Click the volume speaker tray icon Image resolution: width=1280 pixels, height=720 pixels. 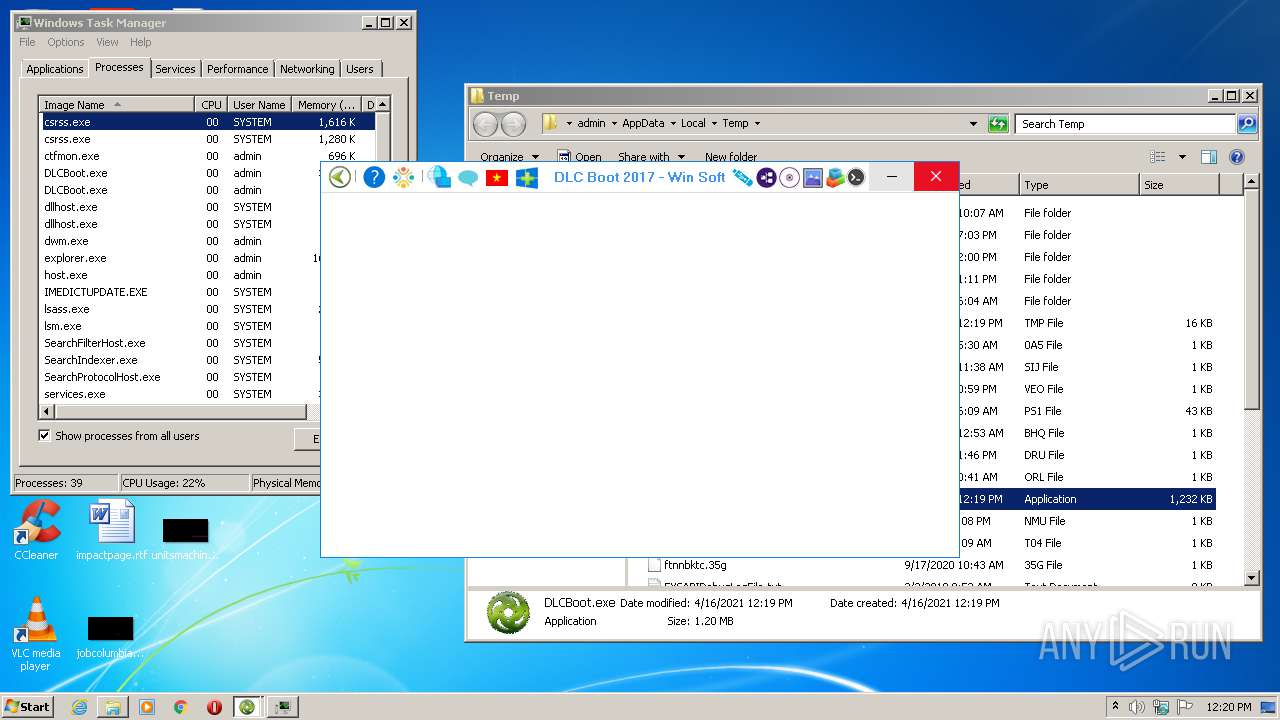coord(1136,707)
